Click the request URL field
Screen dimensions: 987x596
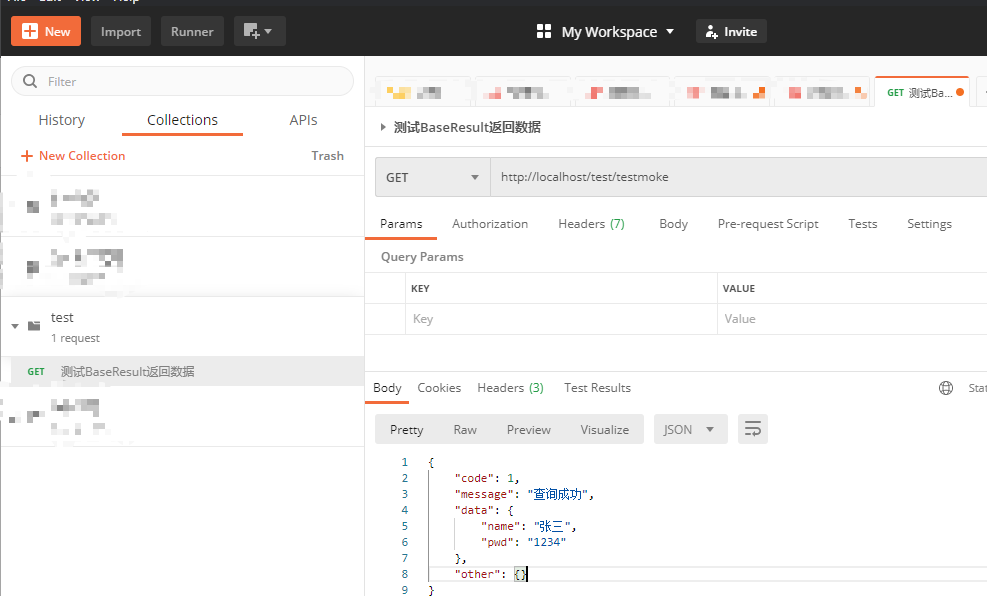pos(738,177)
